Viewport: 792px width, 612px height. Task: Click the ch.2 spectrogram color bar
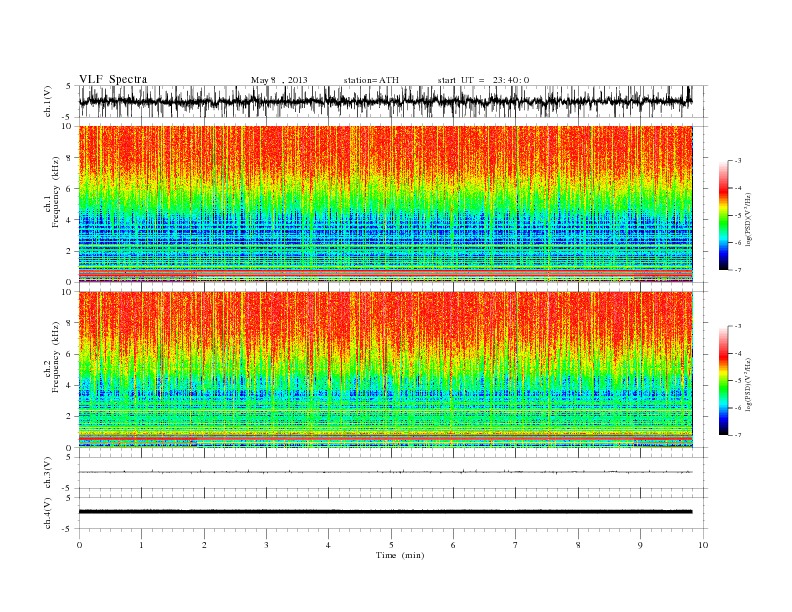[723, 381]
